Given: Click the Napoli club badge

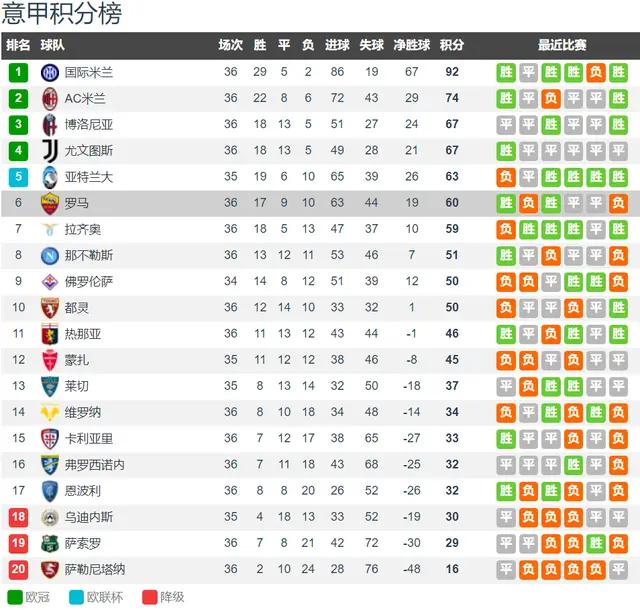Looking at the screenshot, I should [50, 256].
